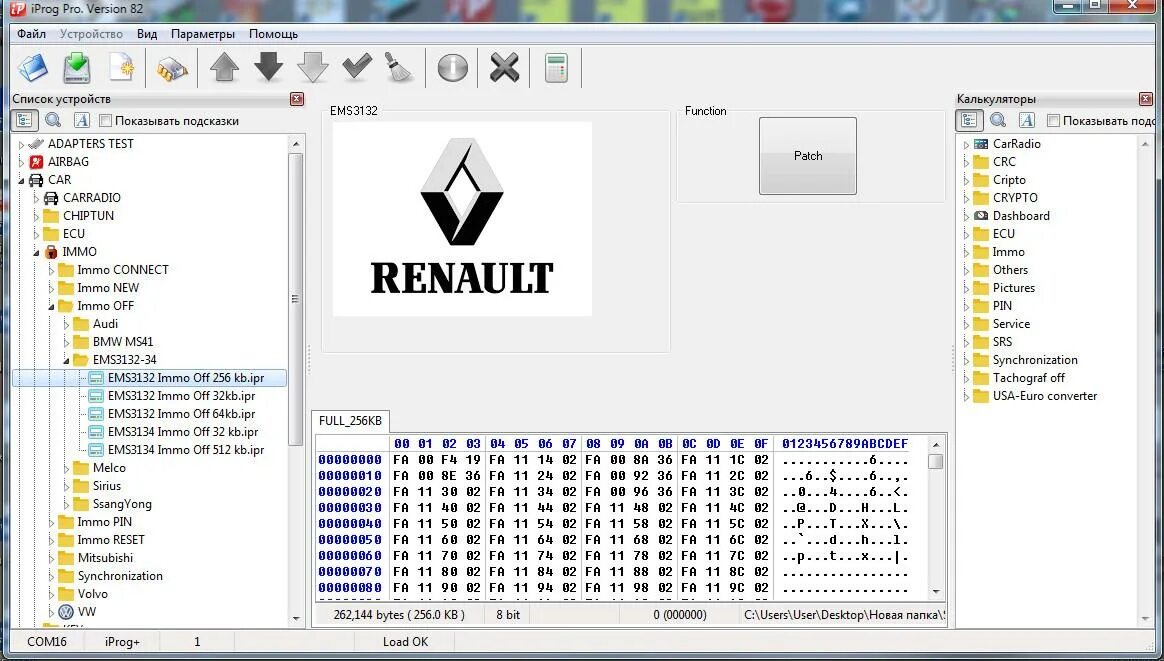Viewport: 1164px width, 661px height.
Task: Click the chip programmer toolbar icon
Action: coord(171,69)
